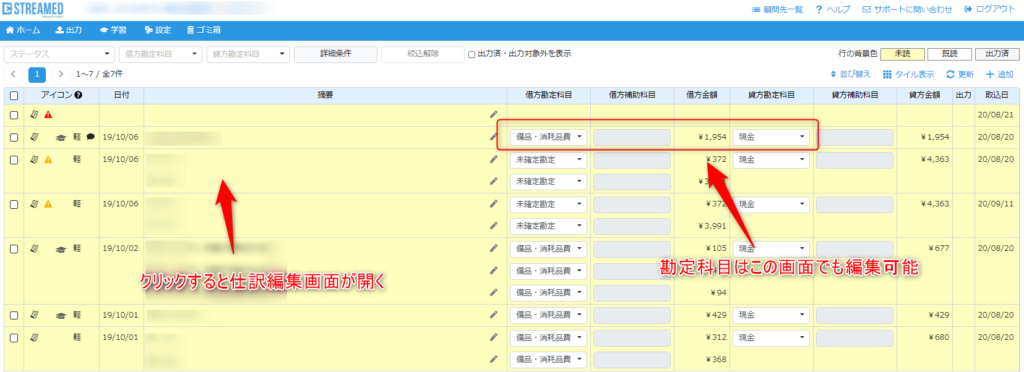Open receipt clip icon in the ¥680 row
Screen dimensions: 1024x372
(x=35, y=337)
